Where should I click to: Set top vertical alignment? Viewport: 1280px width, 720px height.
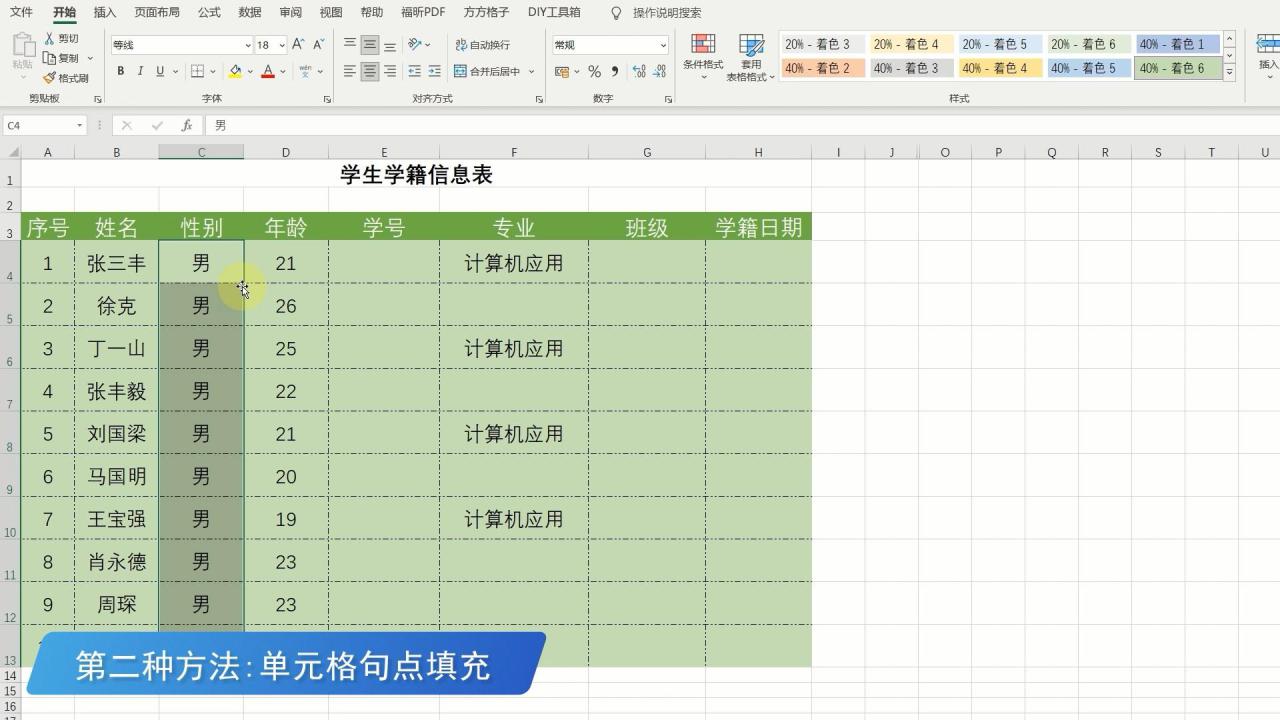(350, 44)
